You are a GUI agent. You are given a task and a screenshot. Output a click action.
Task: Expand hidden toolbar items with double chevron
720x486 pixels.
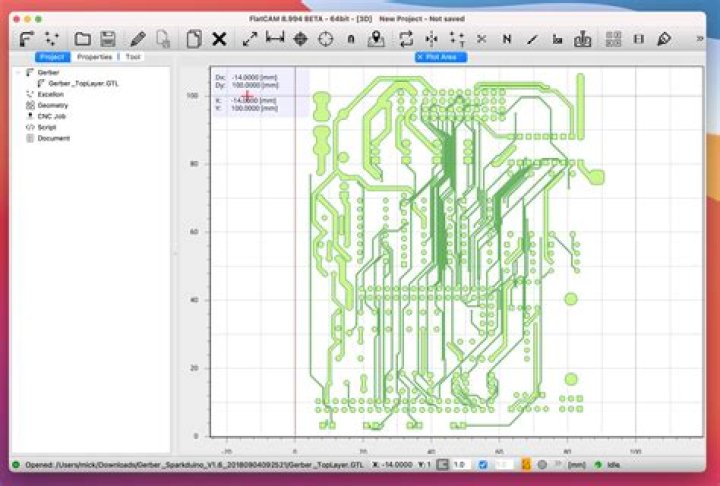click(699, 39)
